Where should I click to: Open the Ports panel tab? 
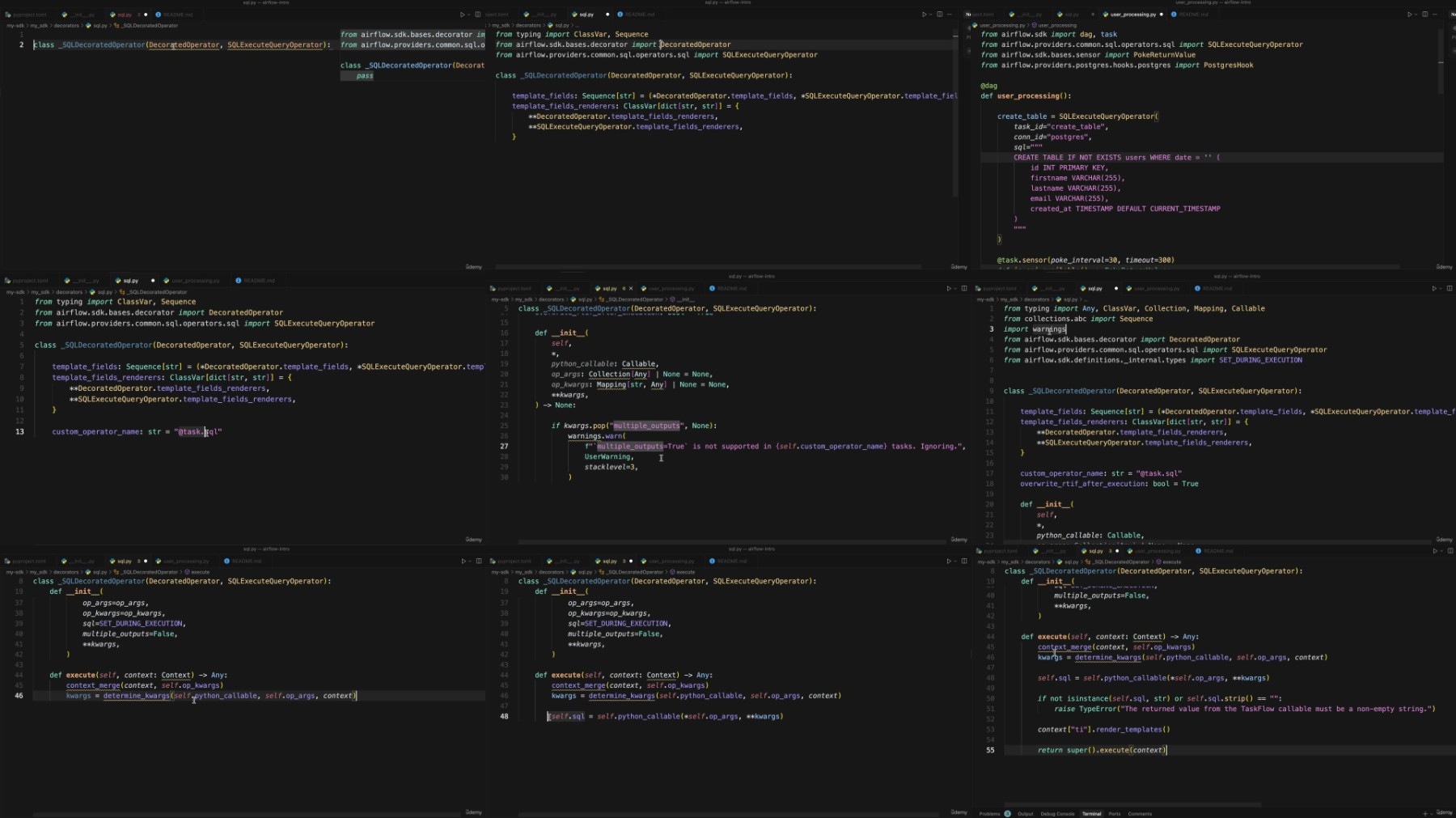(x=1115, y=813)
